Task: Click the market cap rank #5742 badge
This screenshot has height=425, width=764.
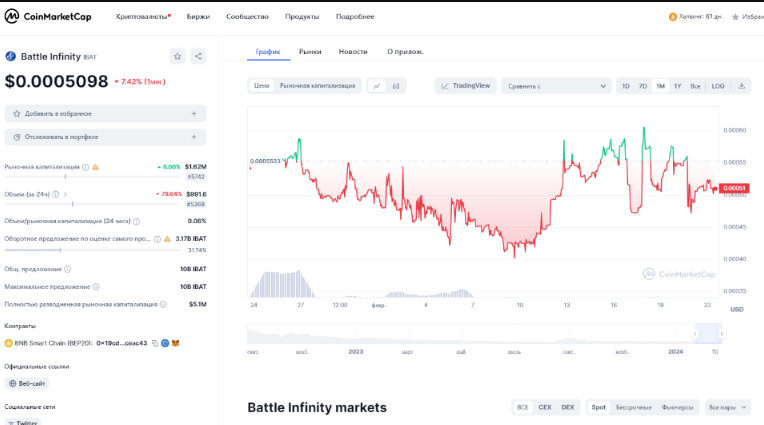Action: (x=196, y=177)
